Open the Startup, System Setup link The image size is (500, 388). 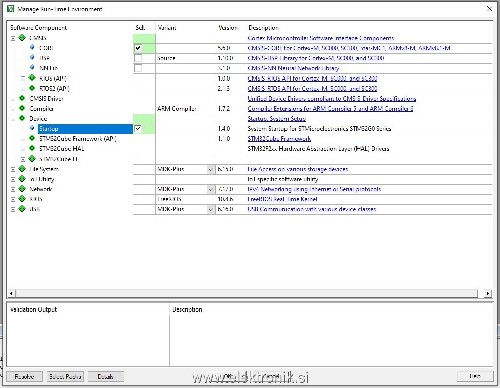pos(277,119)
